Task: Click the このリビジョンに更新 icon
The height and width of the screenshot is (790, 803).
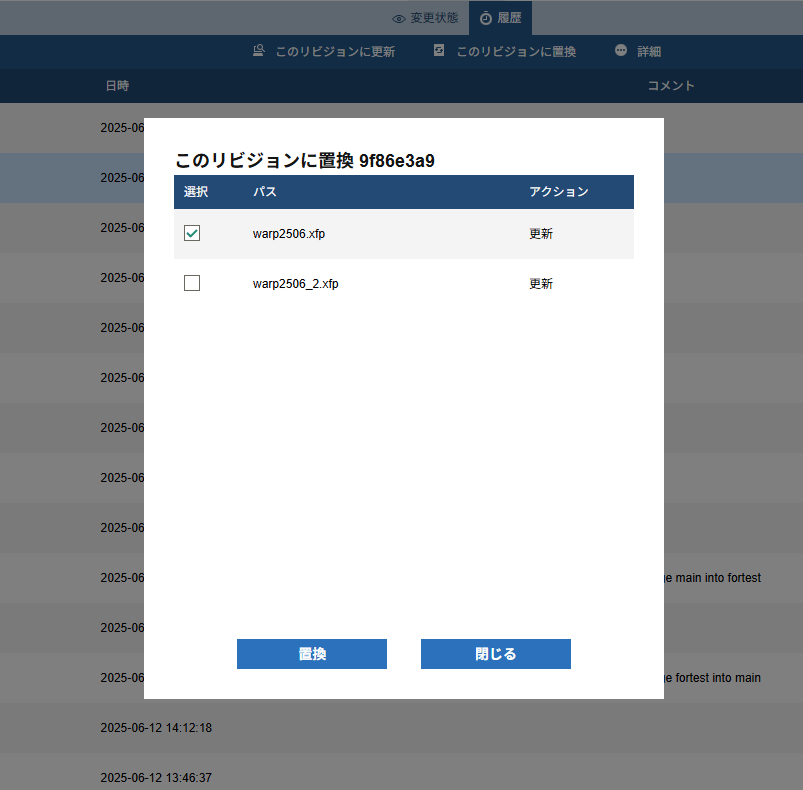Action: click(259, 50)
